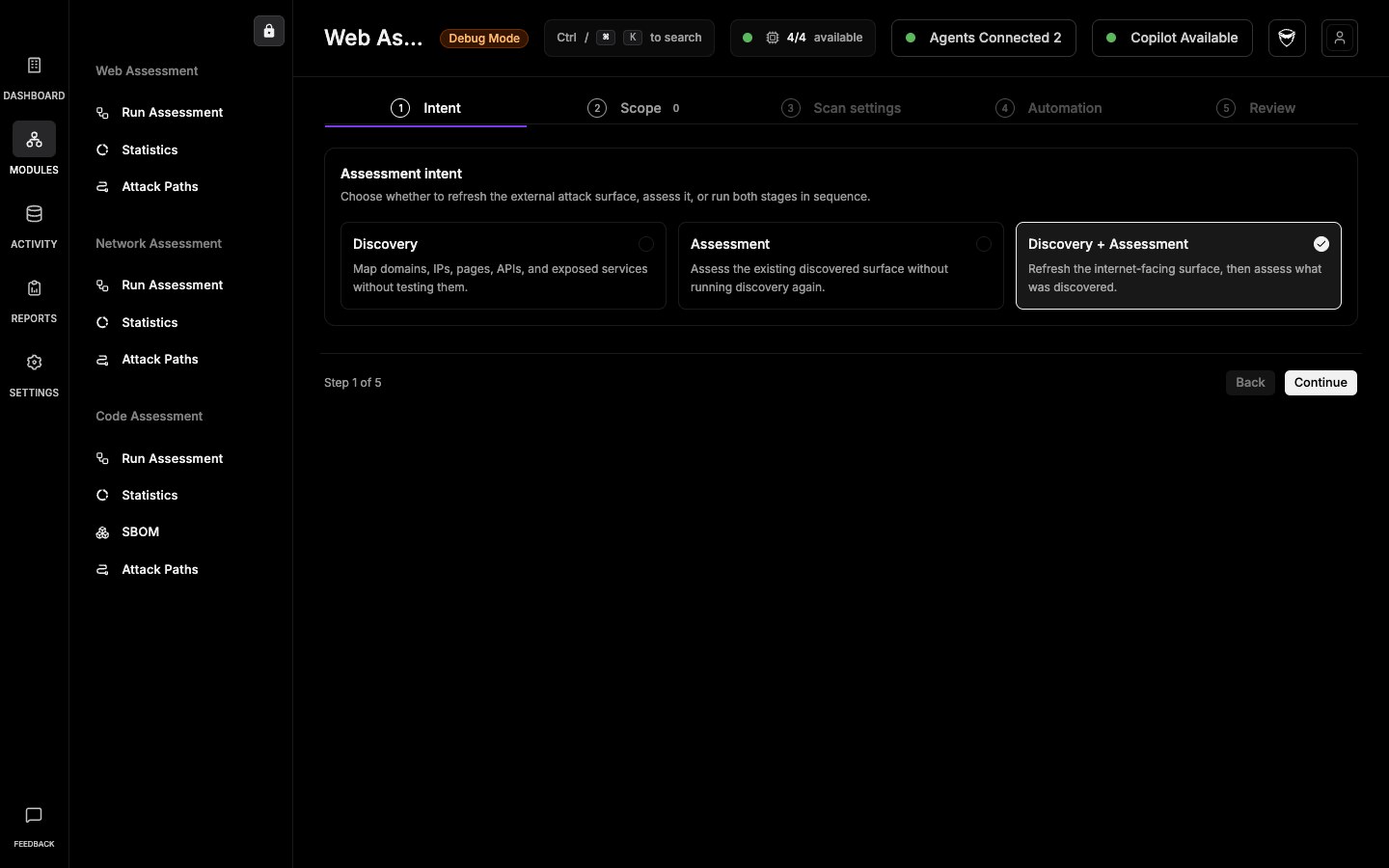Click the Web Assessment section heading
This screenshot has height=868, width=1389.
(x=147, y=71)
